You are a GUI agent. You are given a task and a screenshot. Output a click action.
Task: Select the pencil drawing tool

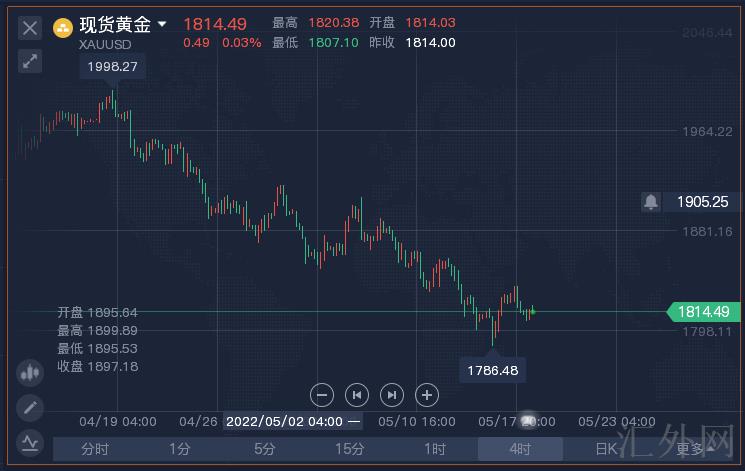coord(30,407)
